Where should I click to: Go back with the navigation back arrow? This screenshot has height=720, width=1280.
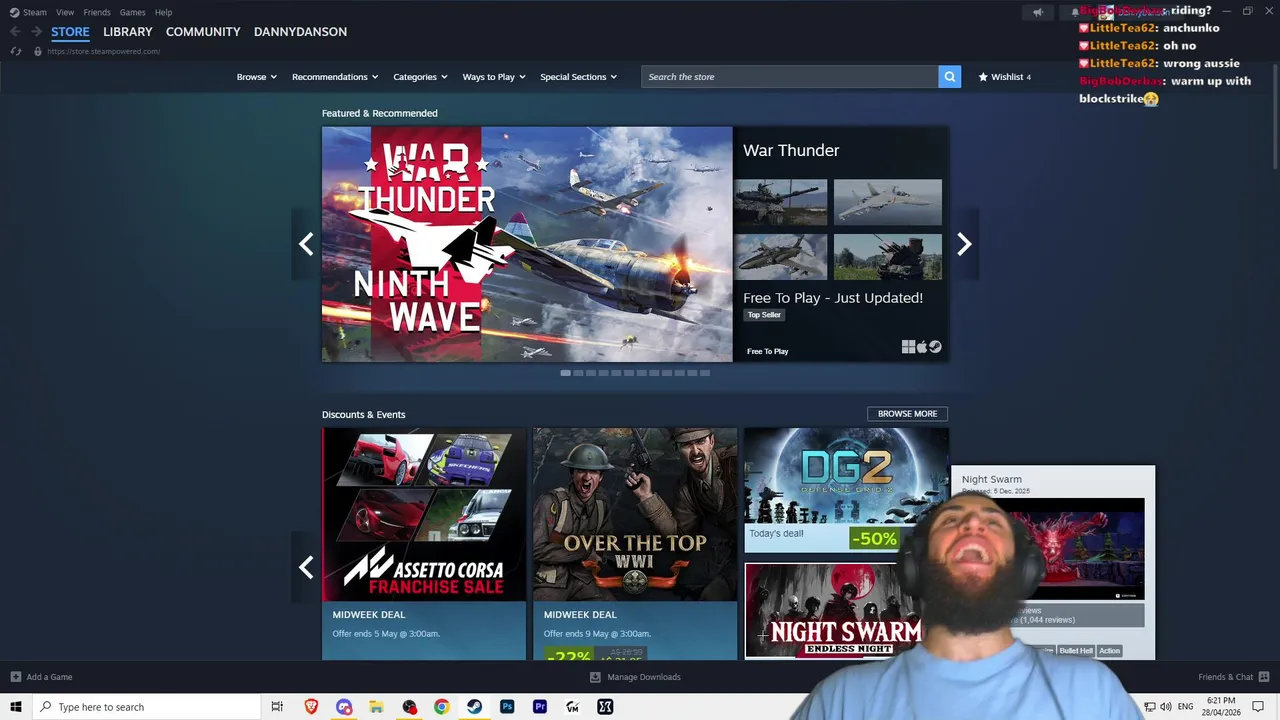(15, 31)
